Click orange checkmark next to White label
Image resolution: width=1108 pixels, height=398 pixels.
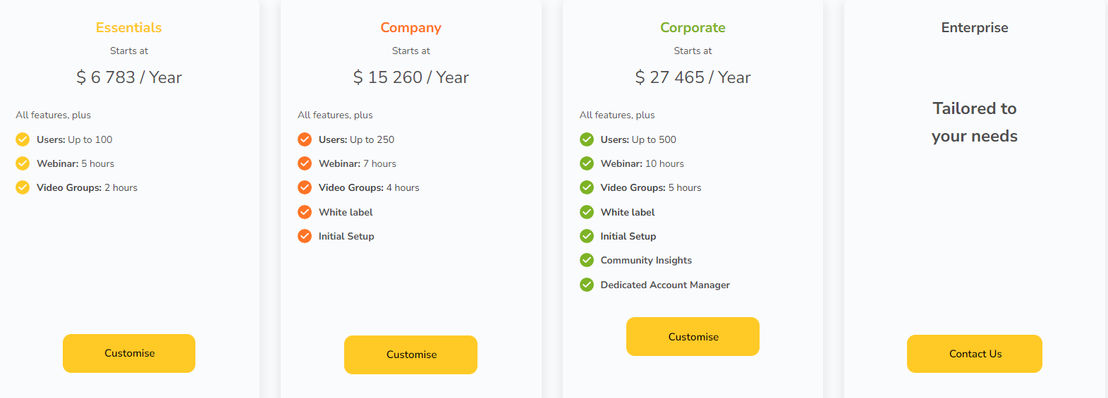pyautogui.click(x=305, y=212)
